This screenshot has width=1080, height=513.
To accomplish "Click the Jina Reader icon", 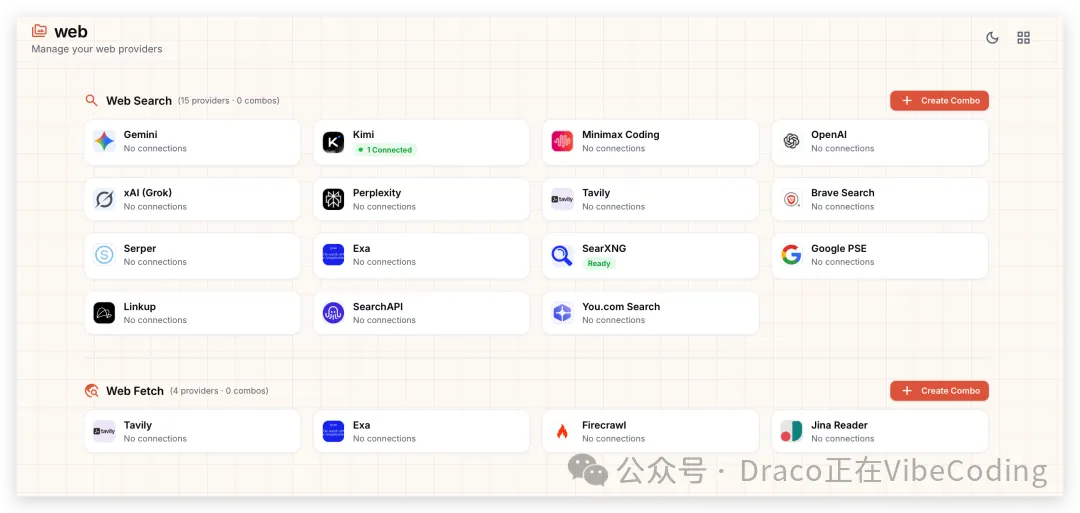I will point(791,432).
